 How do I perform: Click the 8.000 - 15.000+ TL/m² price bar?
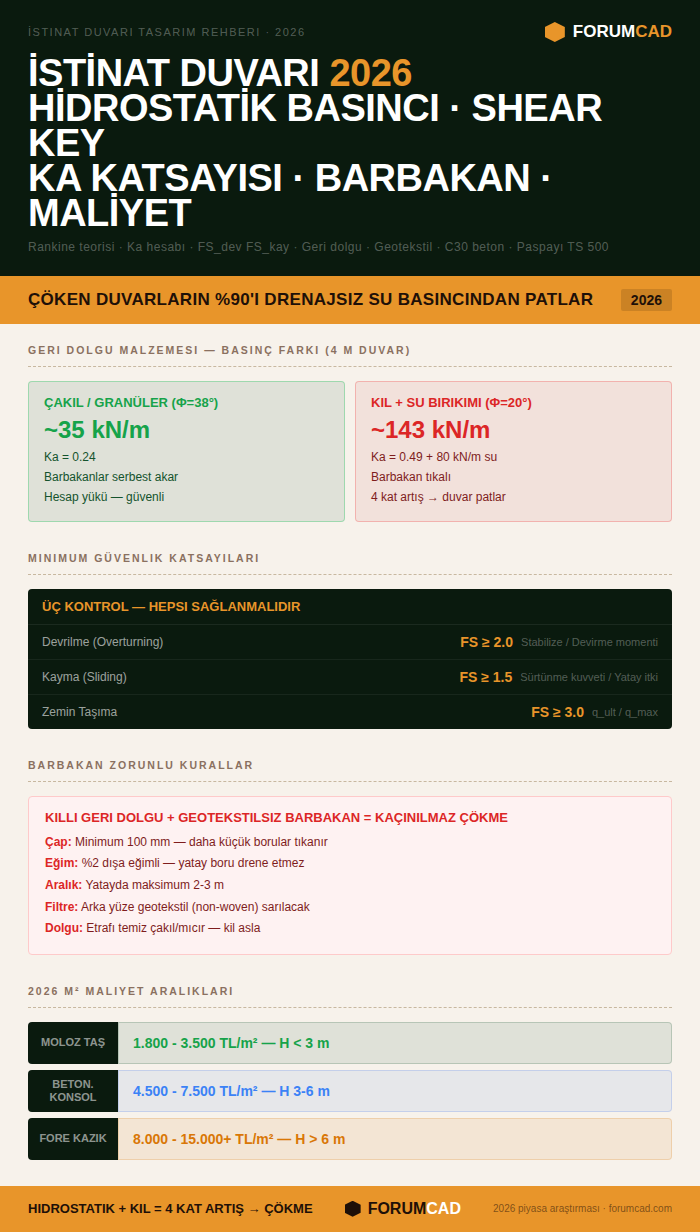tap(395, 1139)
